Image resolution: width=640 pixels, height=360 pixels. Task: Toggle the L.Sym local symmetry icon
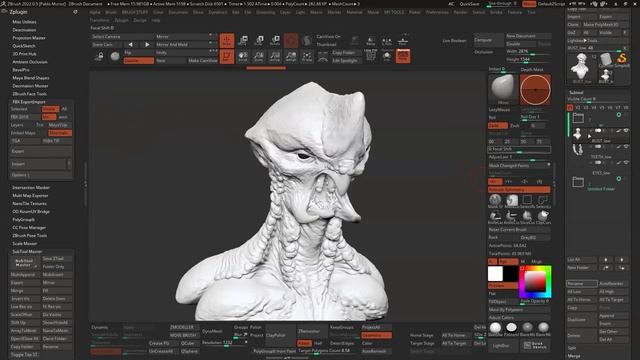click(x=387, y=40)
